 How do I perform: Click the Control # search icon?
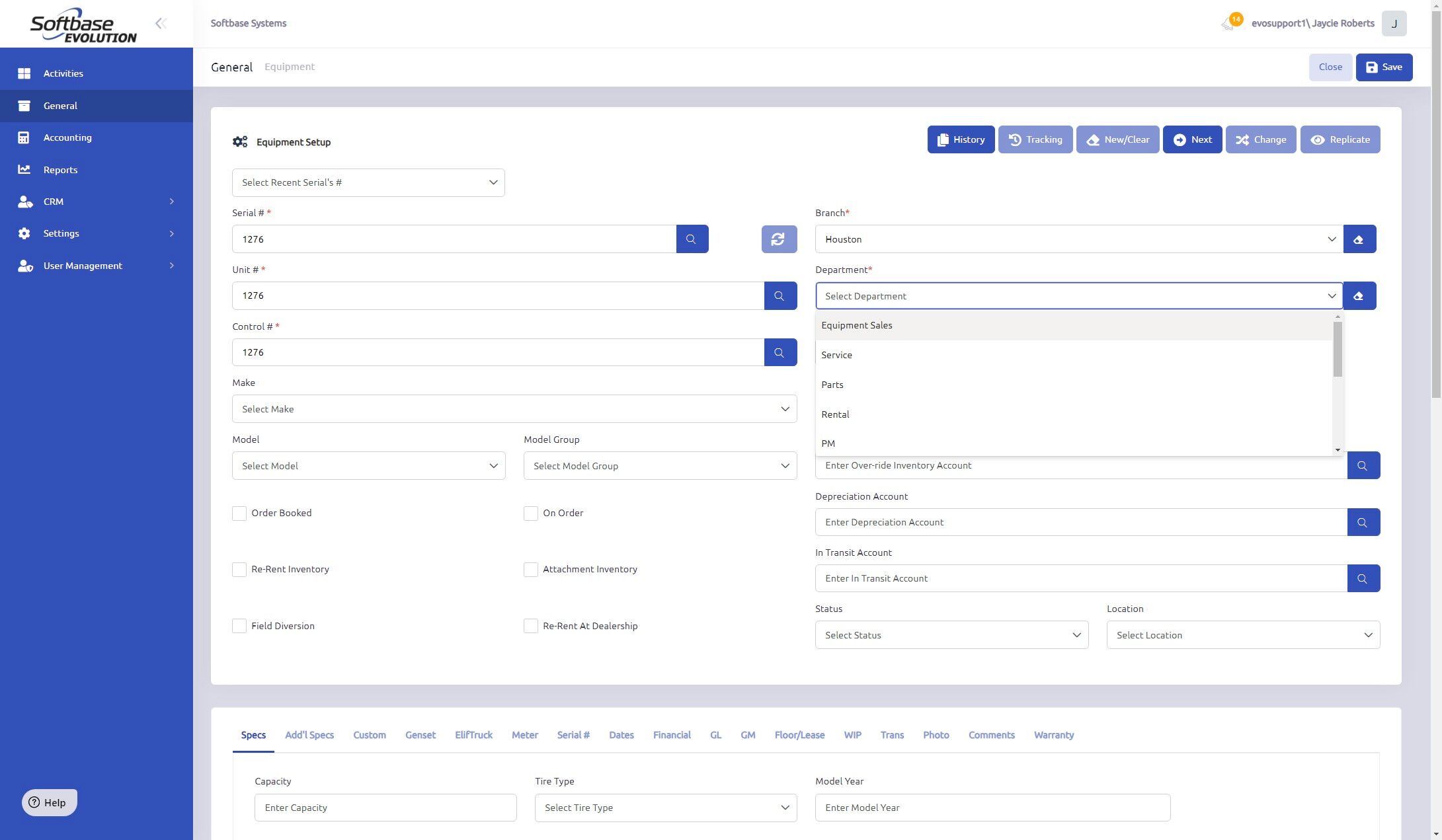pyautogui.click(x=780, y=352)
